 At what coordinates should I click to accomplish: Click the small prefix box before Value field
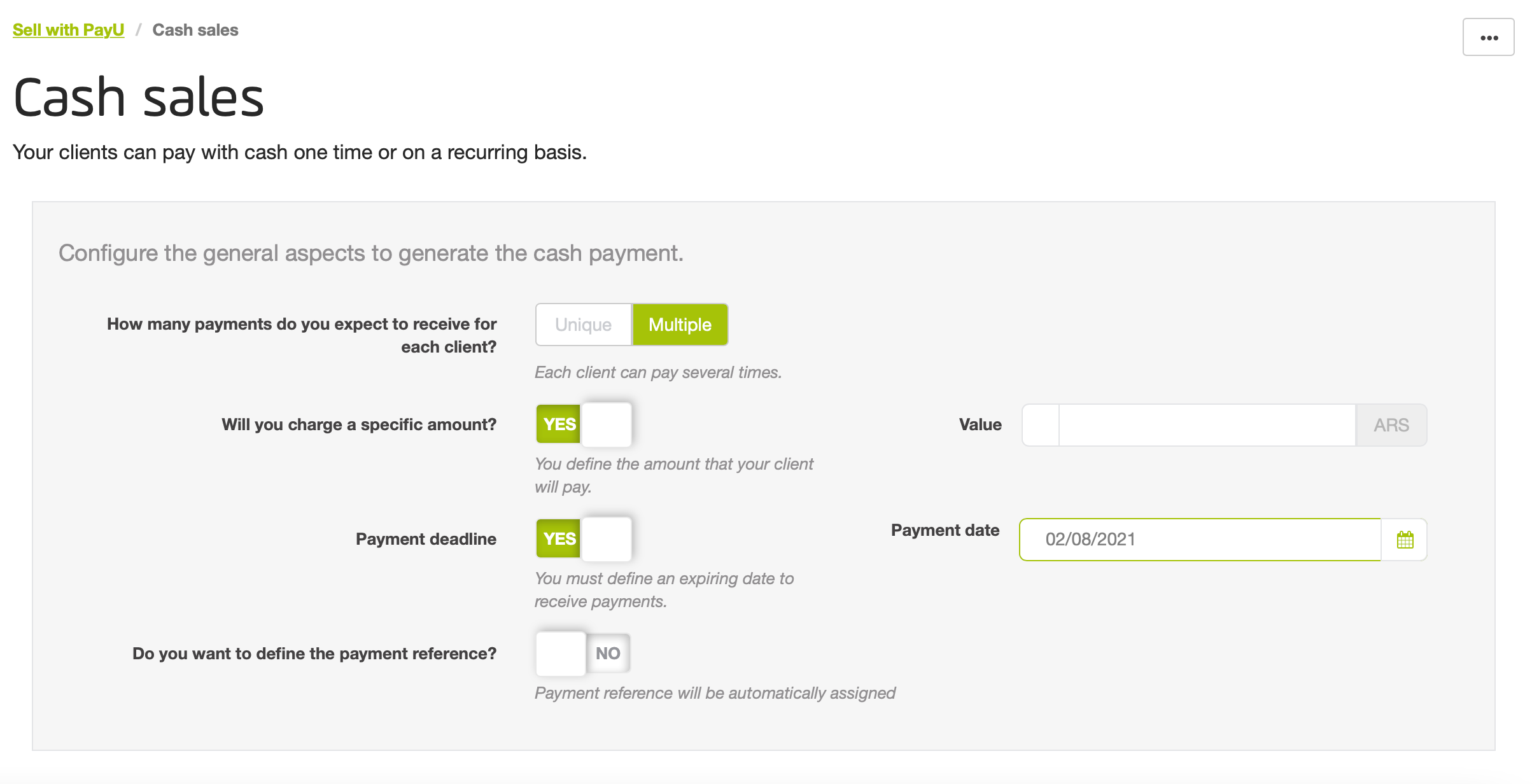click(1041, 425)
